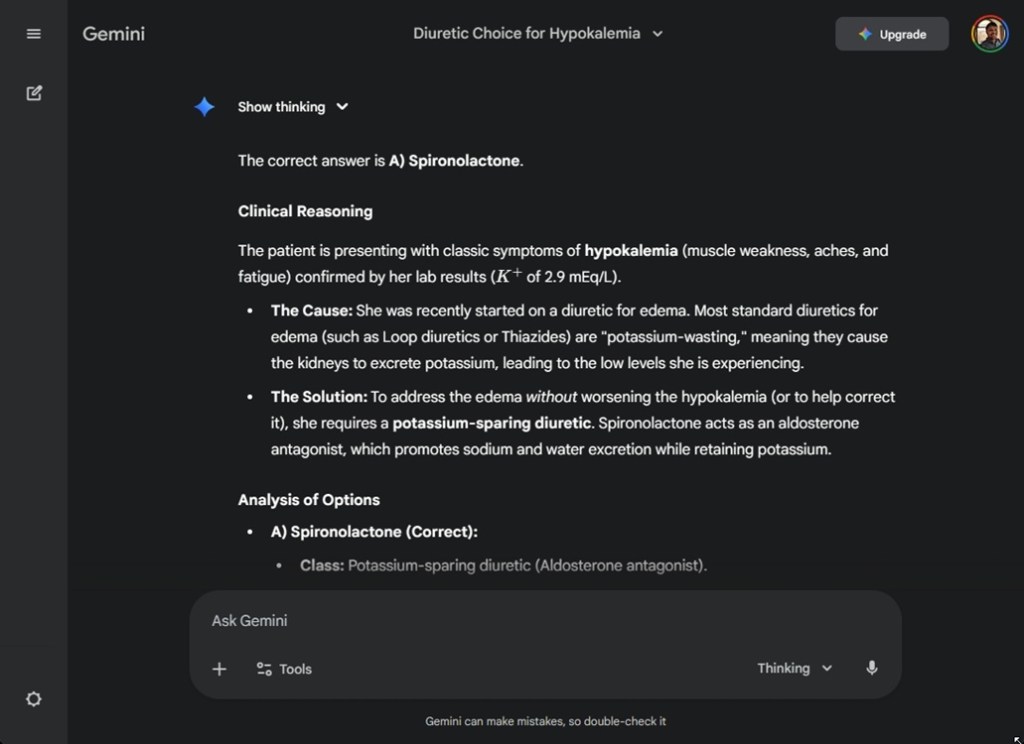
Task: Click the Gemini wordmark in the top left
Action: 113,33
